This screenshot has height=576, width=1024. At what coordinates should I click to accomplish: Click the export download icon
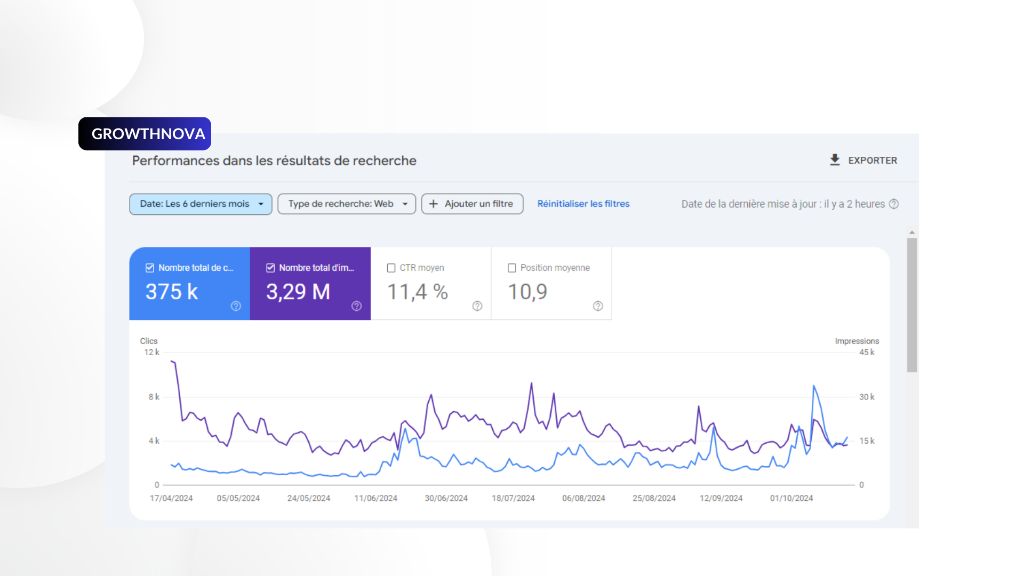[x=835, y=160]
